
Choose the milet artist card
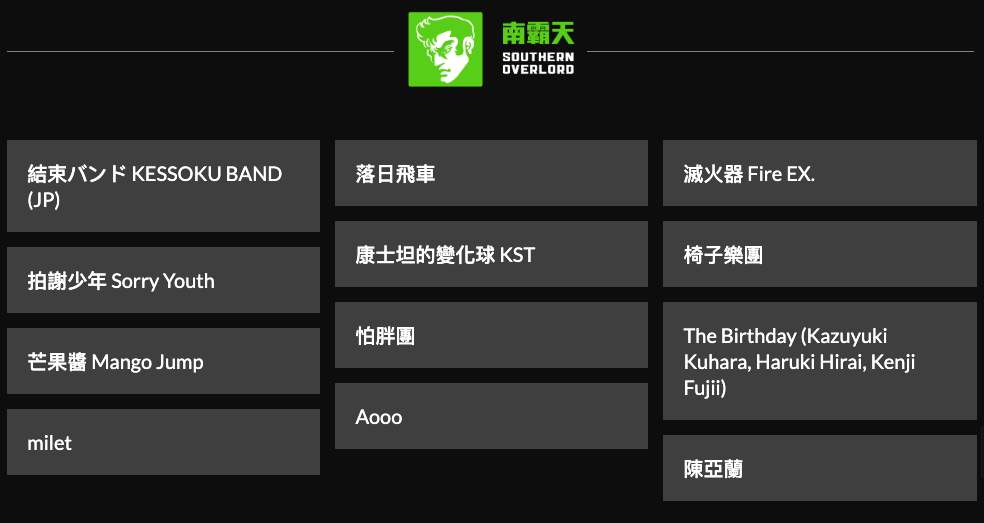pos(163,442)
